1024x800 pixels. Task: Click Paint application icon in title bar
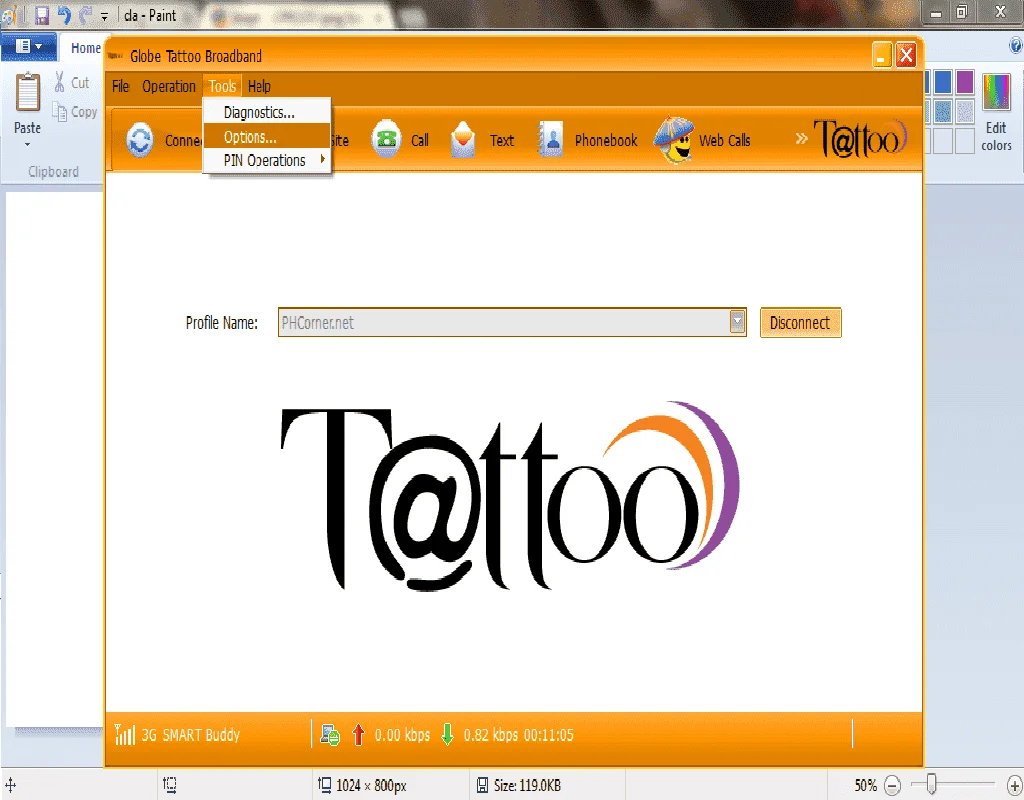(8, 14)
